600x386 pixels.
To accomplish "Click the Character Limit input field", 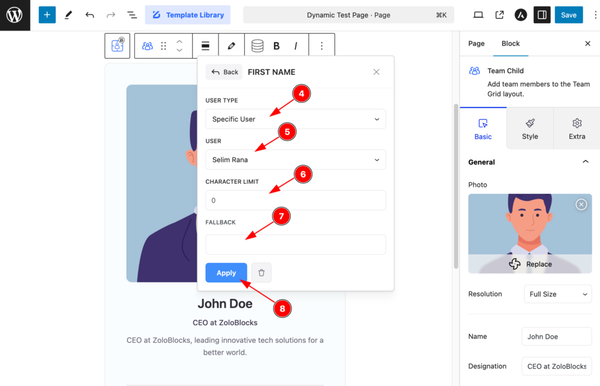I will pyautogui.click(x=295, y=200).
